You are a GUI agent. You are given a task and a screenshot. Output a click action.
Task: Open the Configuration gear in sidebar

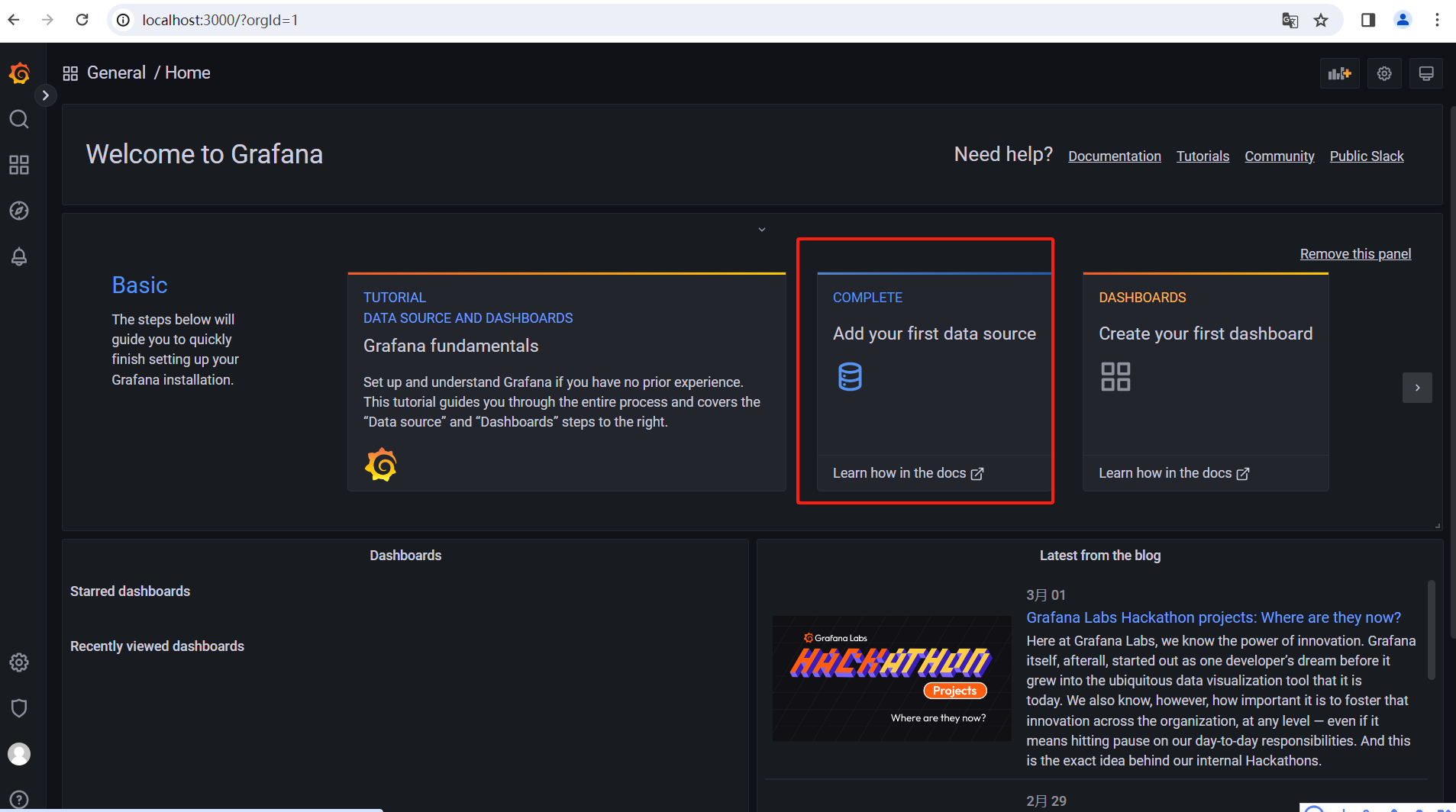tap(19, 662)
